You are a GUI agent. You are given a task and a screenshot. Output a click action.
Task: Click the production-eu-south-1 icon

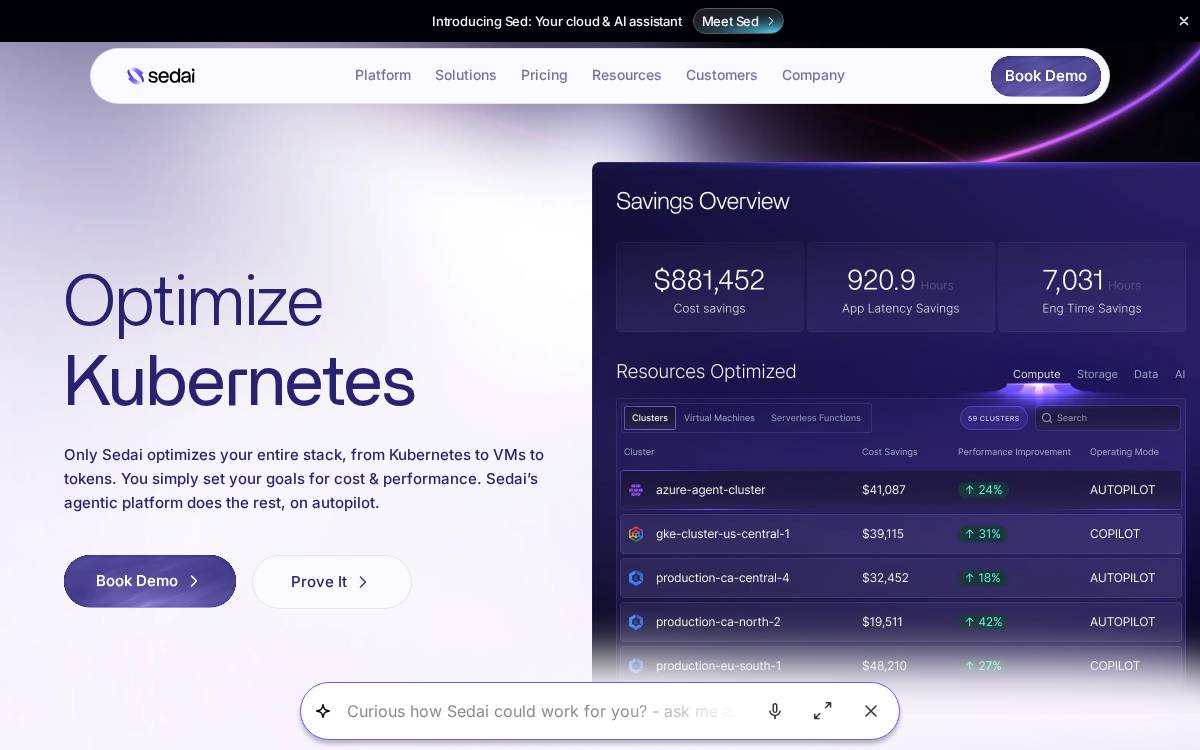point(636,666)
